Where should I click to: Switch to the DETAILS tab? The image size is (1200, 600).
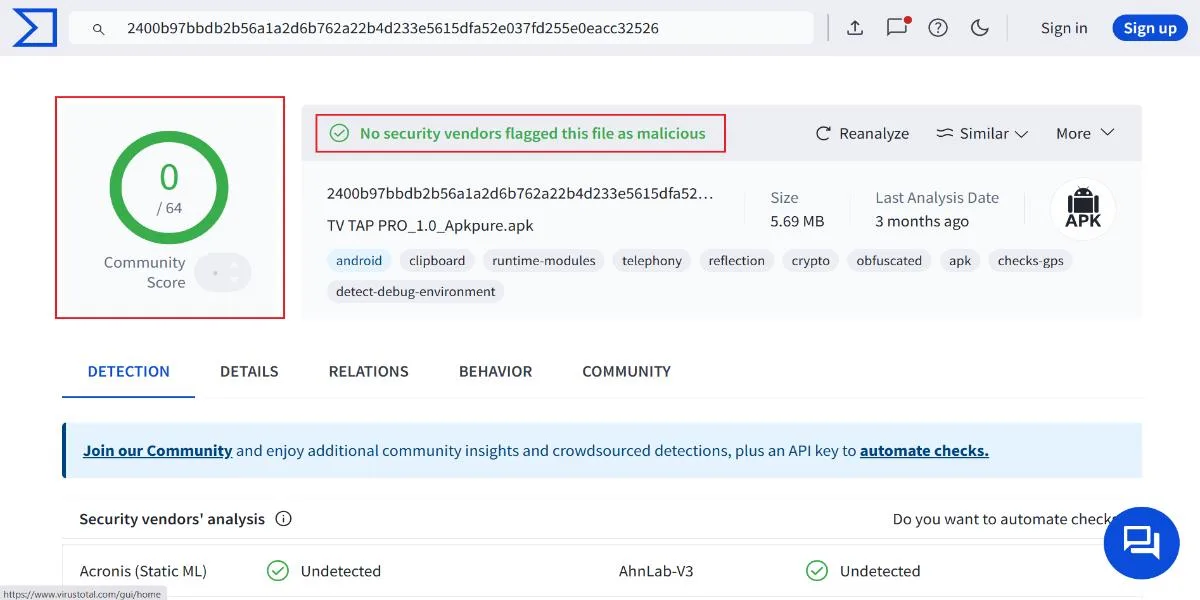tap(249, 371)
